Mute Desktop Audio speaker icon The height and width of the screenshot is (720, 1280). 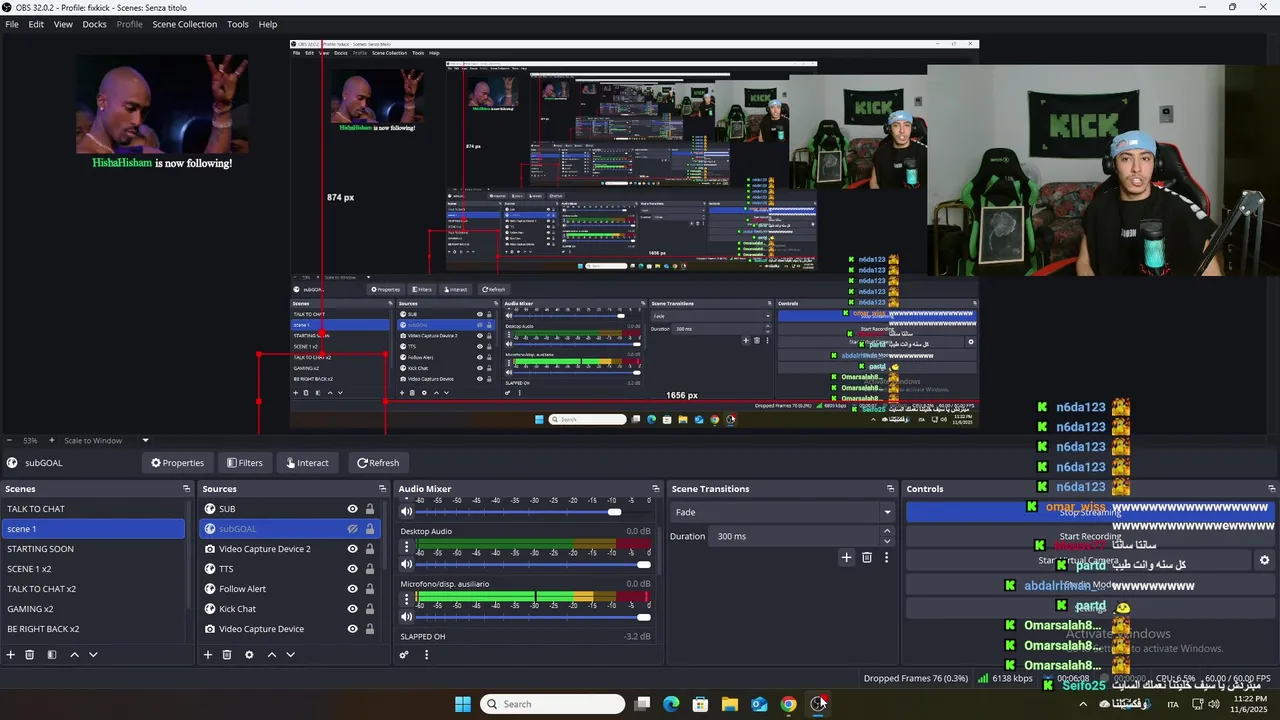tap(407, 564)
